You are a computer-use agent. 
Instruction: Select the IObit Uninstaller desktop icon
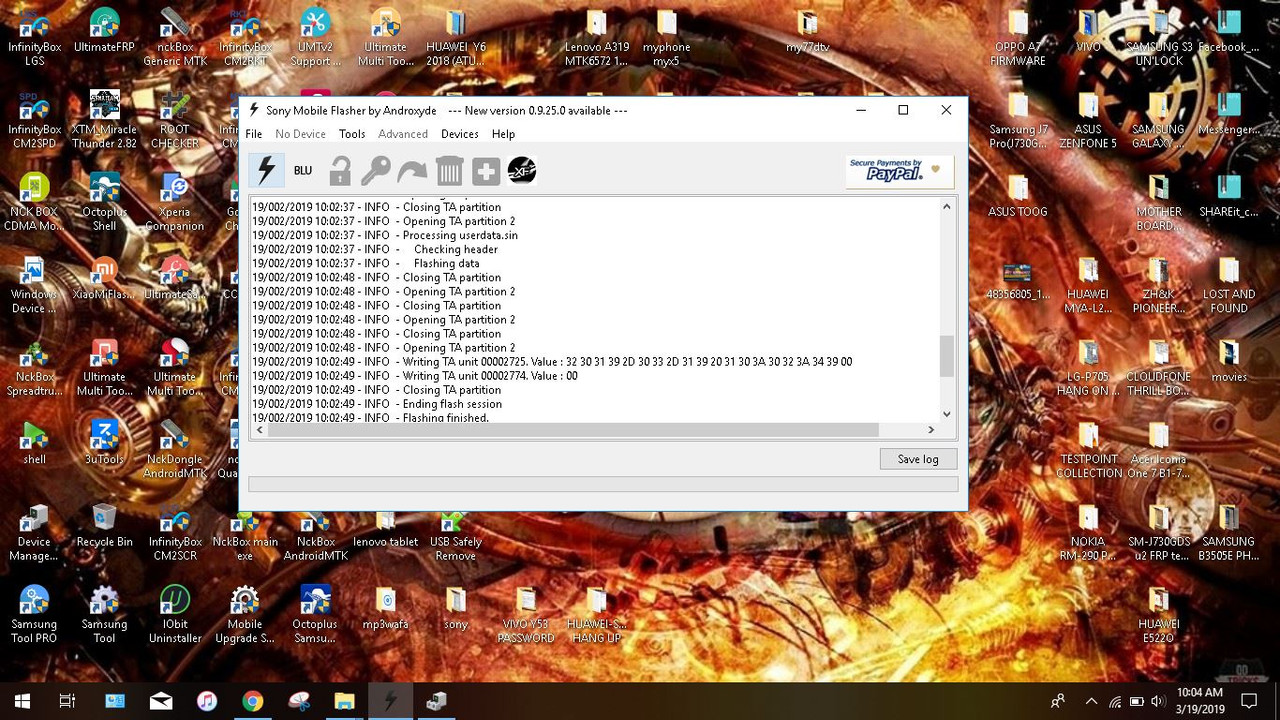175,614
